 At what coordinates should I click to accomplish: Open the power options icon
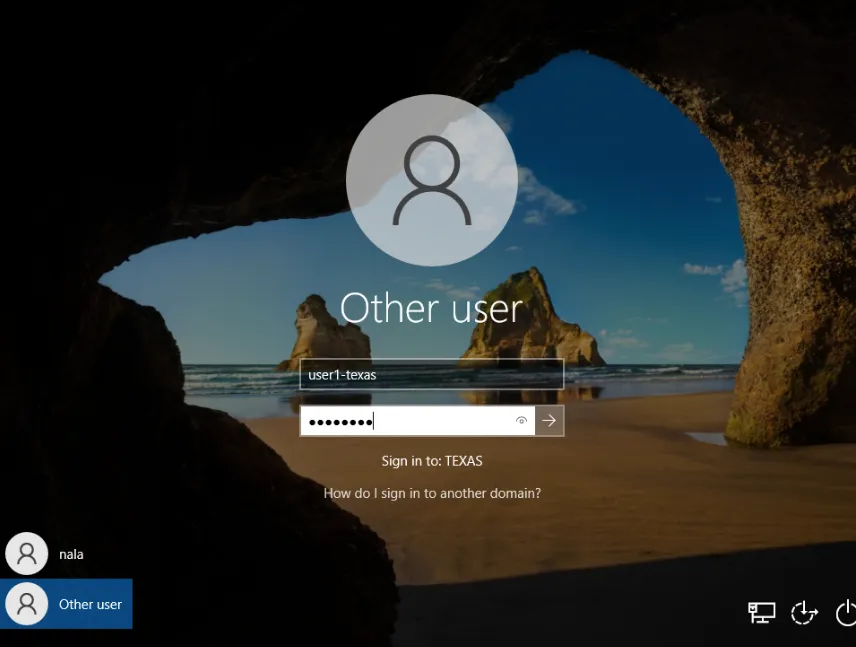pos(845,612)
